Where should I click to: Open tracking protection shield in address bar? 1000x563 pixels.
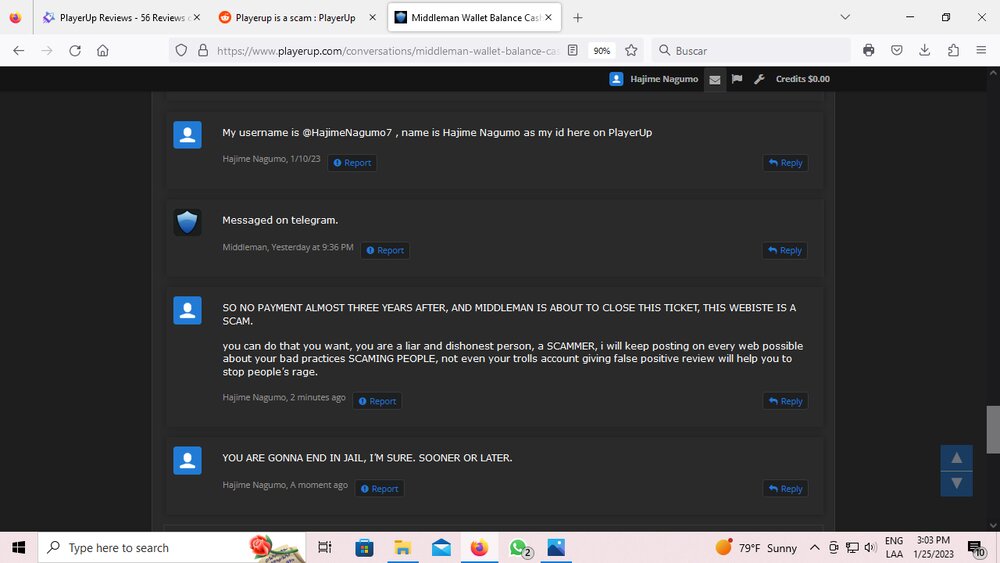pyautogui.click(x=181, y=50)
